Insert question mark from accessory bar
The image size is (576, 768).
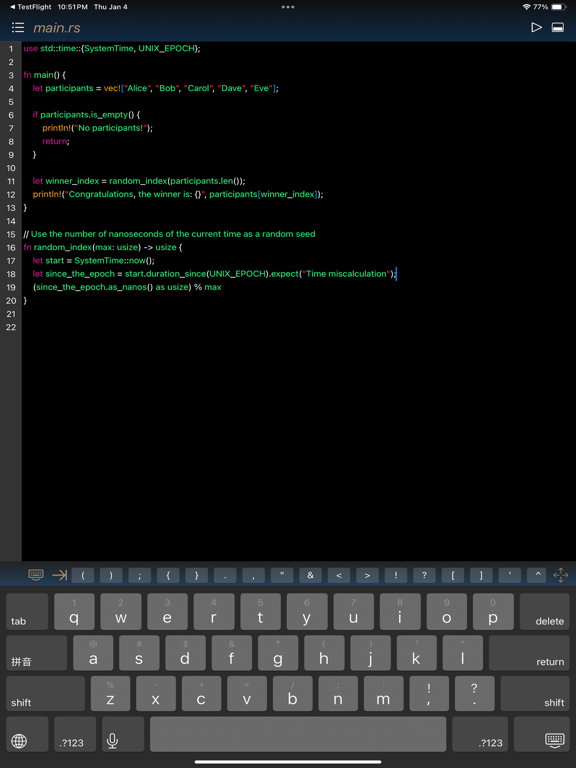pos(424,576)
